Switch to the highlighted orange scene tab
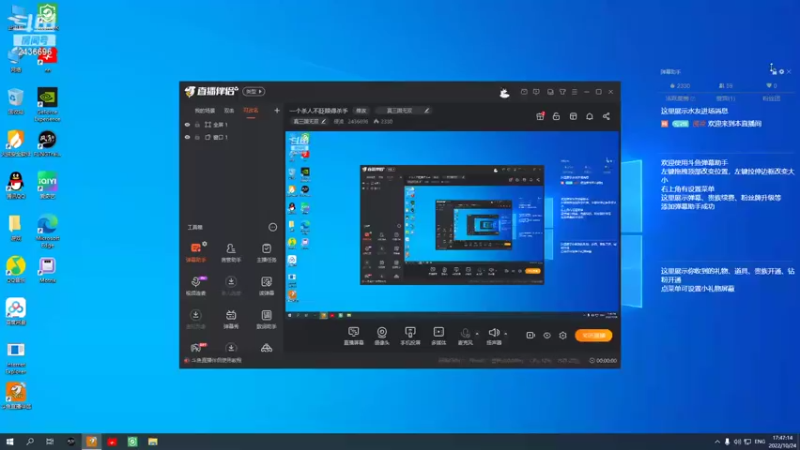800x450 pixels. tap(251, 110)
